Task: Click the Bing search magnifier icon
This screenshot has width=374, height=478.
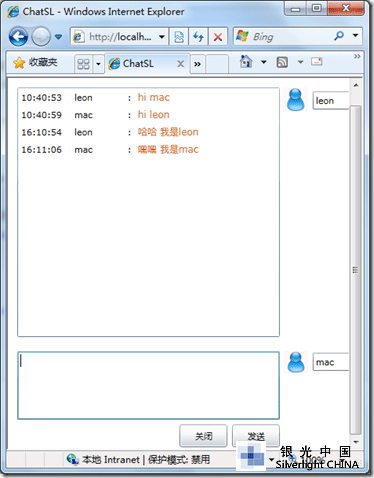Action: pyautogui.click(x=339, y=35)
